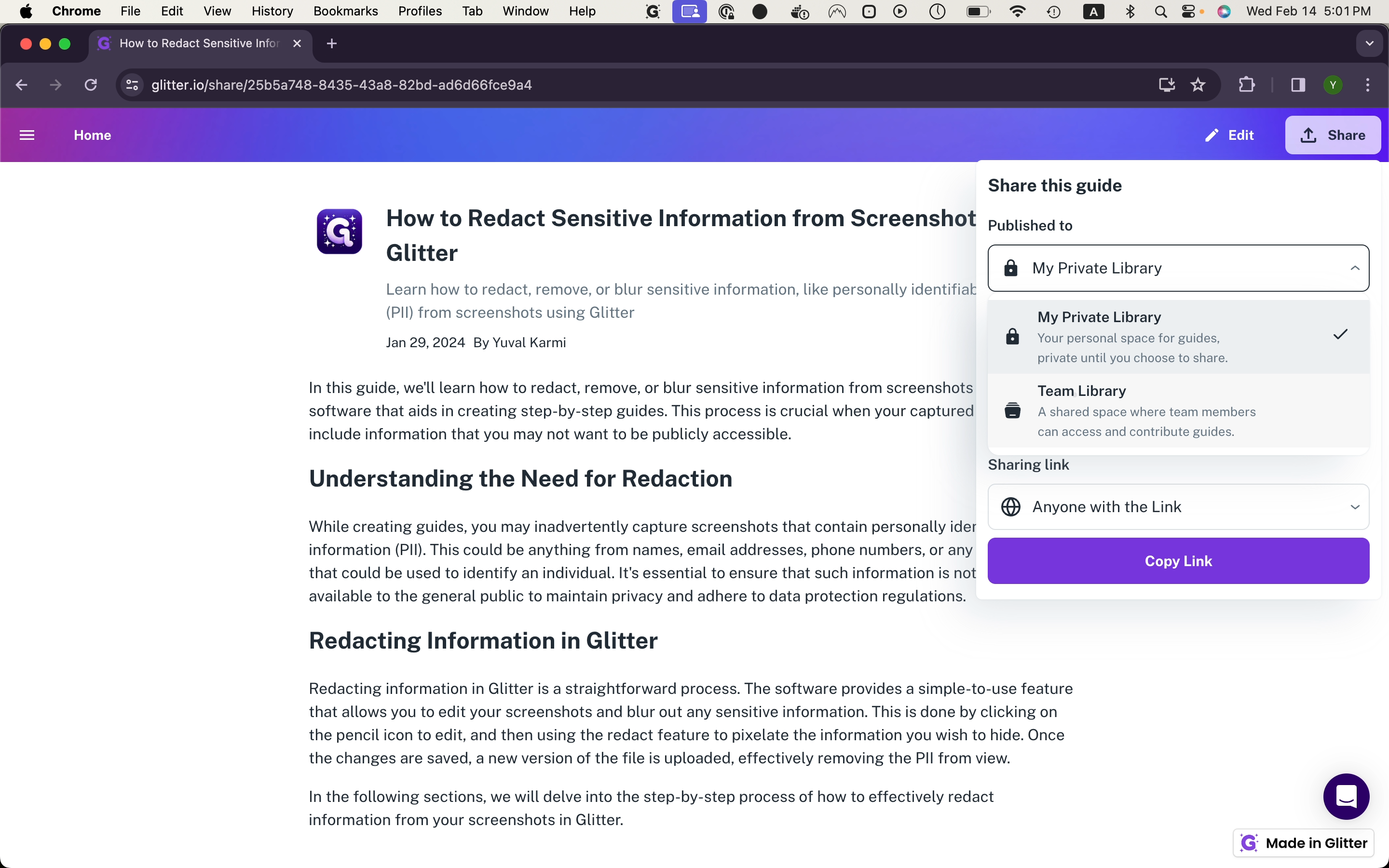The image size is (1389, 868).
Task: Open a new browser tab
Action: point(332,43)
